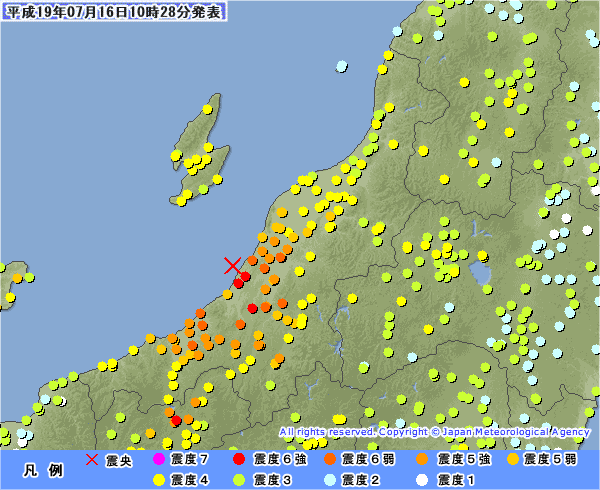
Task: Select the white 震度1 legend dot
Action: [422, 480]
